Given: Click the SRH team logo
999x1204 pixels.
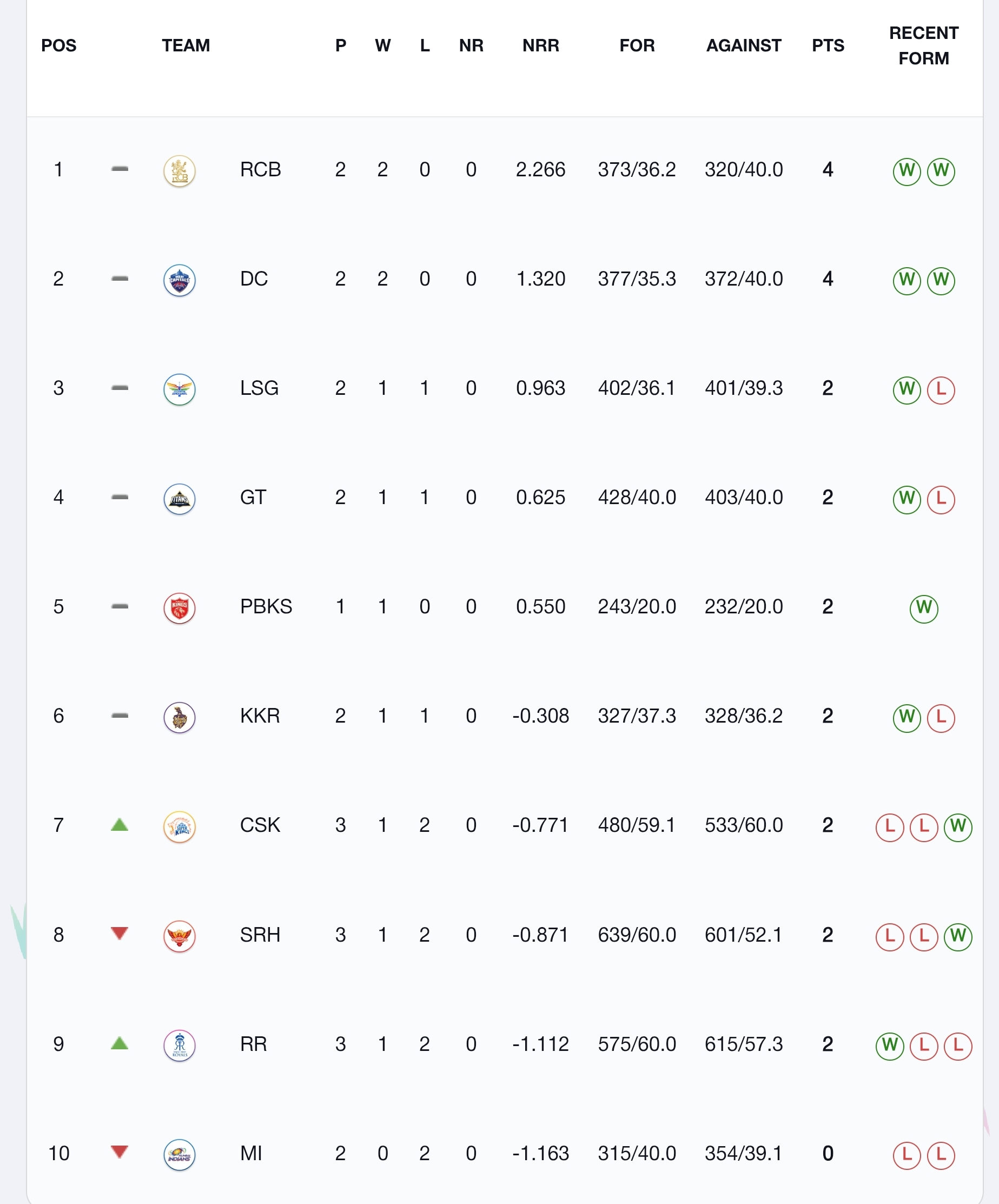Looking at the screenshot, I should tap(180, 936).
